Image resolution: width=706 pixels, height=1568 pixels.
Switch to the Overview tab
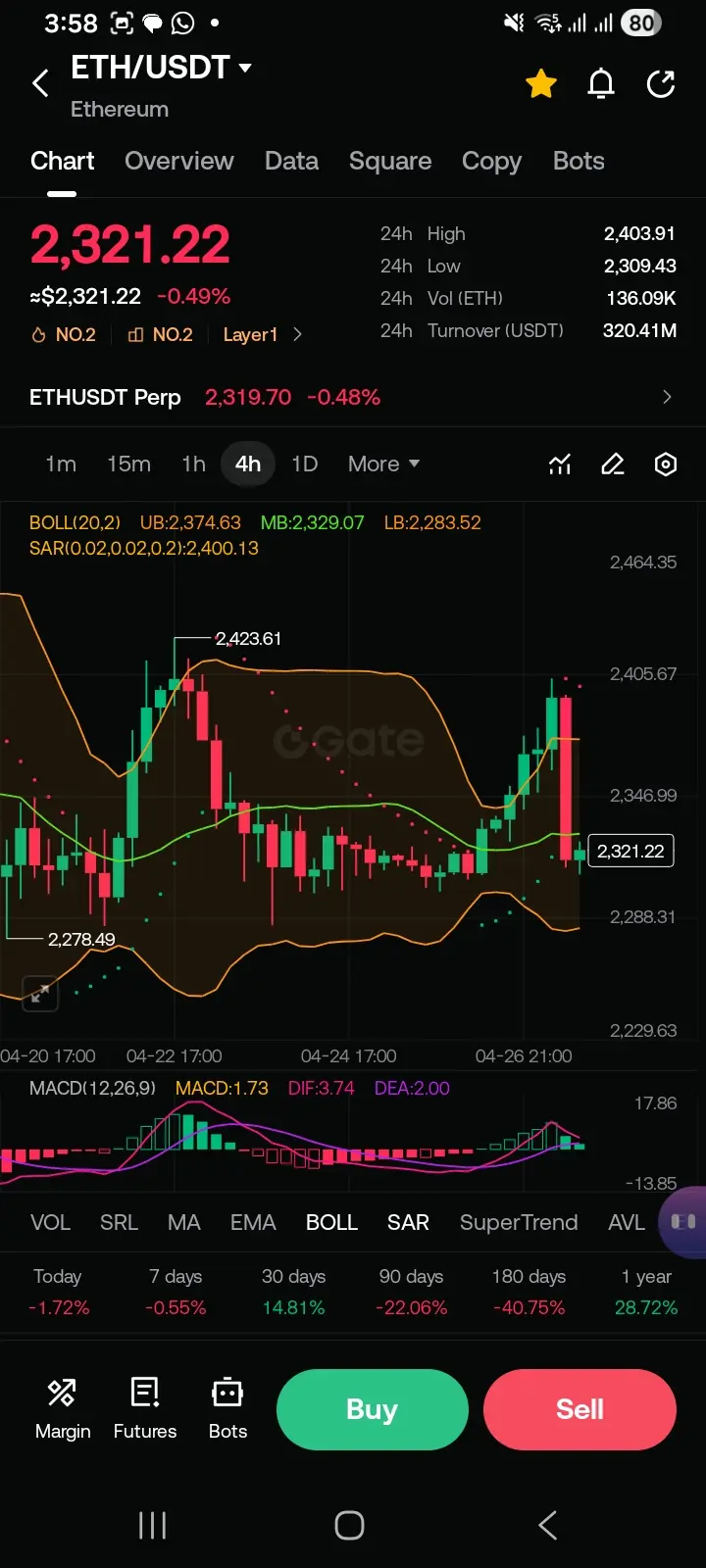coord(179,161)
